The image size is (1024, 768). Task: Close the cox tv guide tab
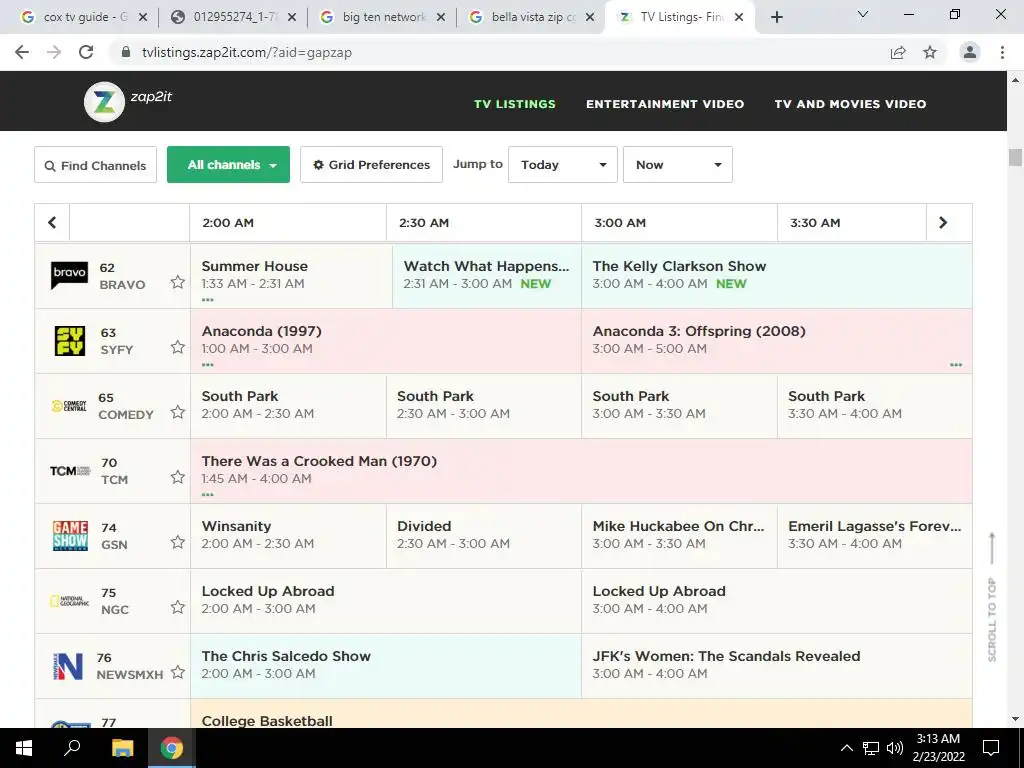(143, 17)
